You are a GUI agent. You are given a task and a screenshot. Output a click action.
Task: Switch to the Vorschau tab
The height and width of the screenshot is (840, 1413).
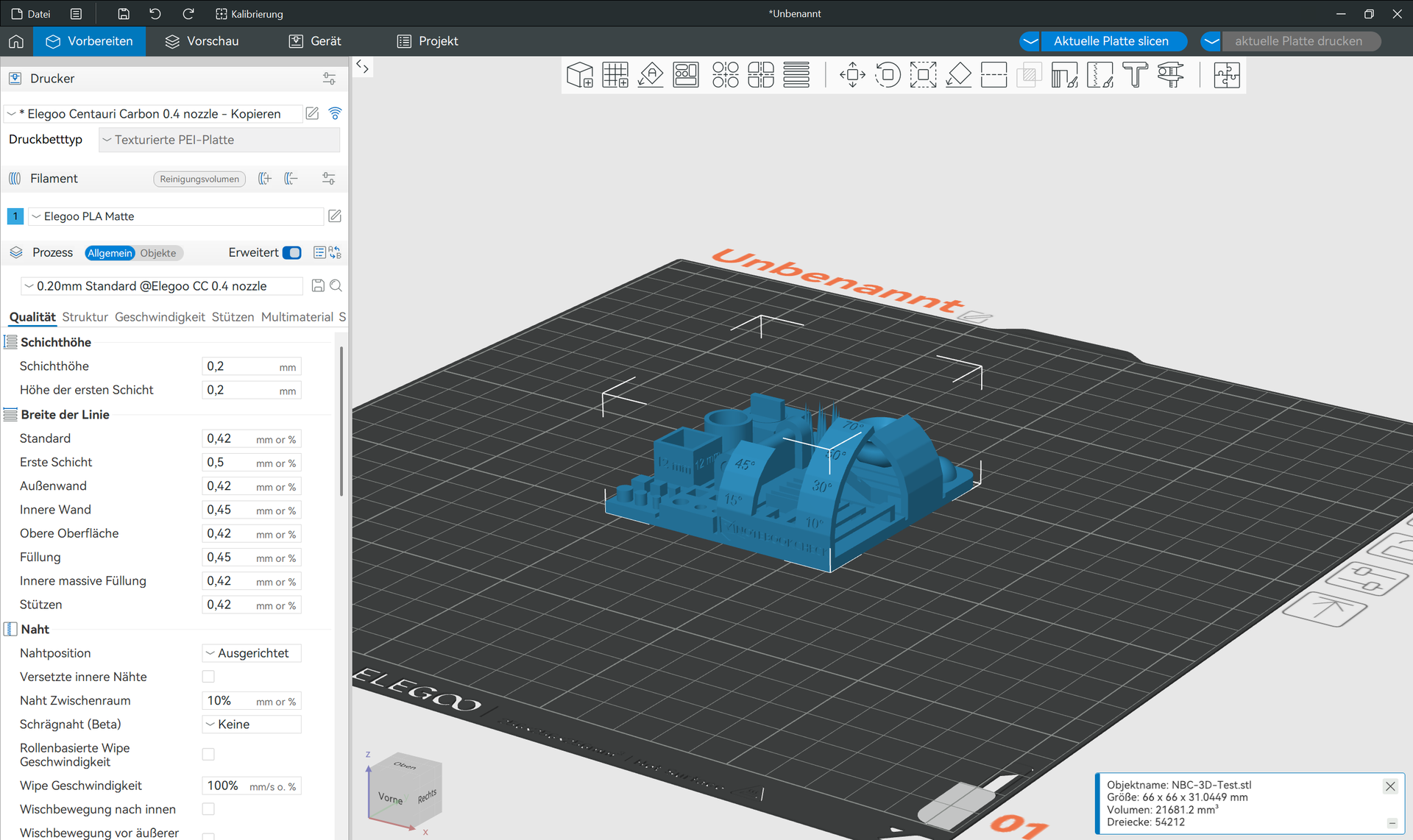click(202, 41)
